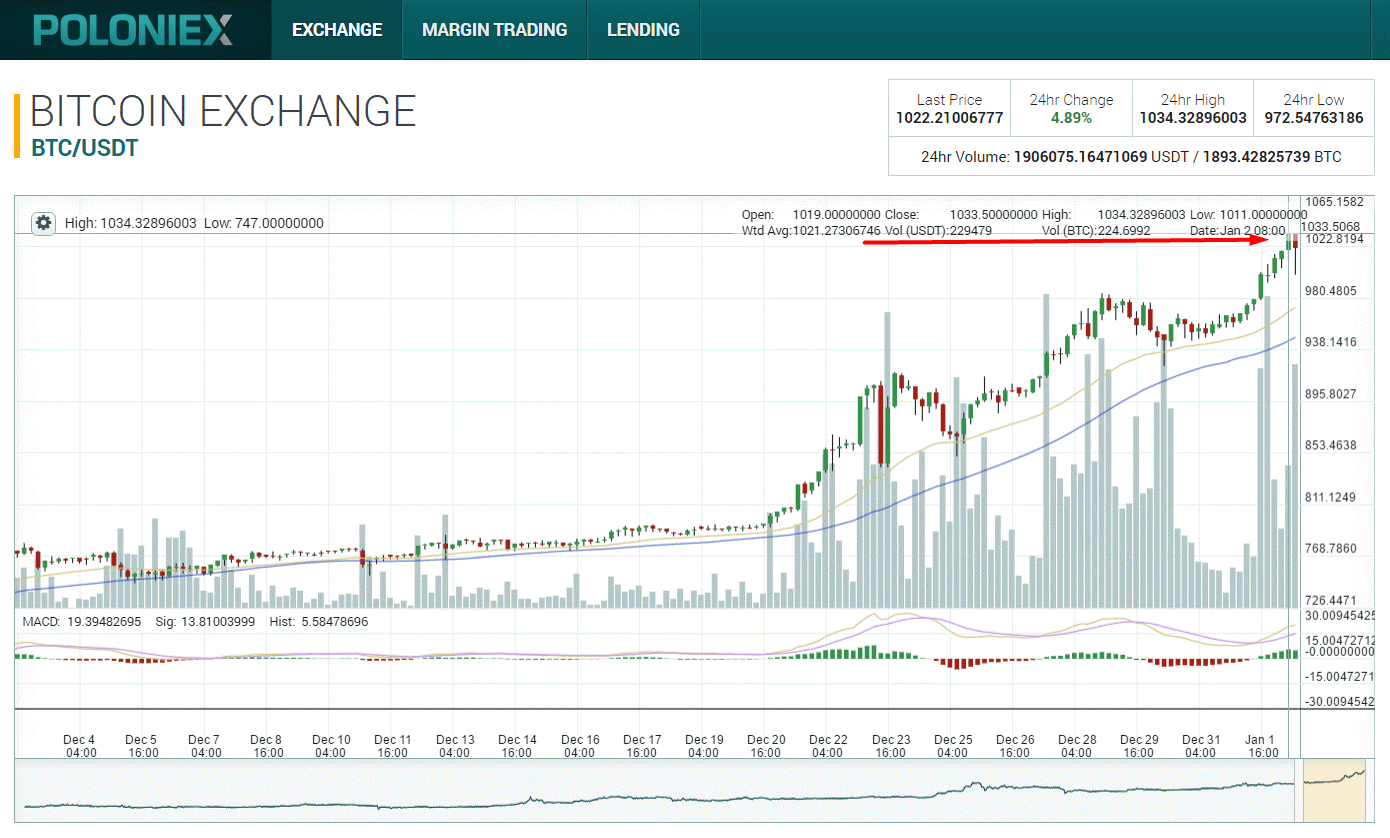This screenshot has height=838, width=1390.
Task: Click the large red candlestick near Dec 23
Action: point(881,423)
